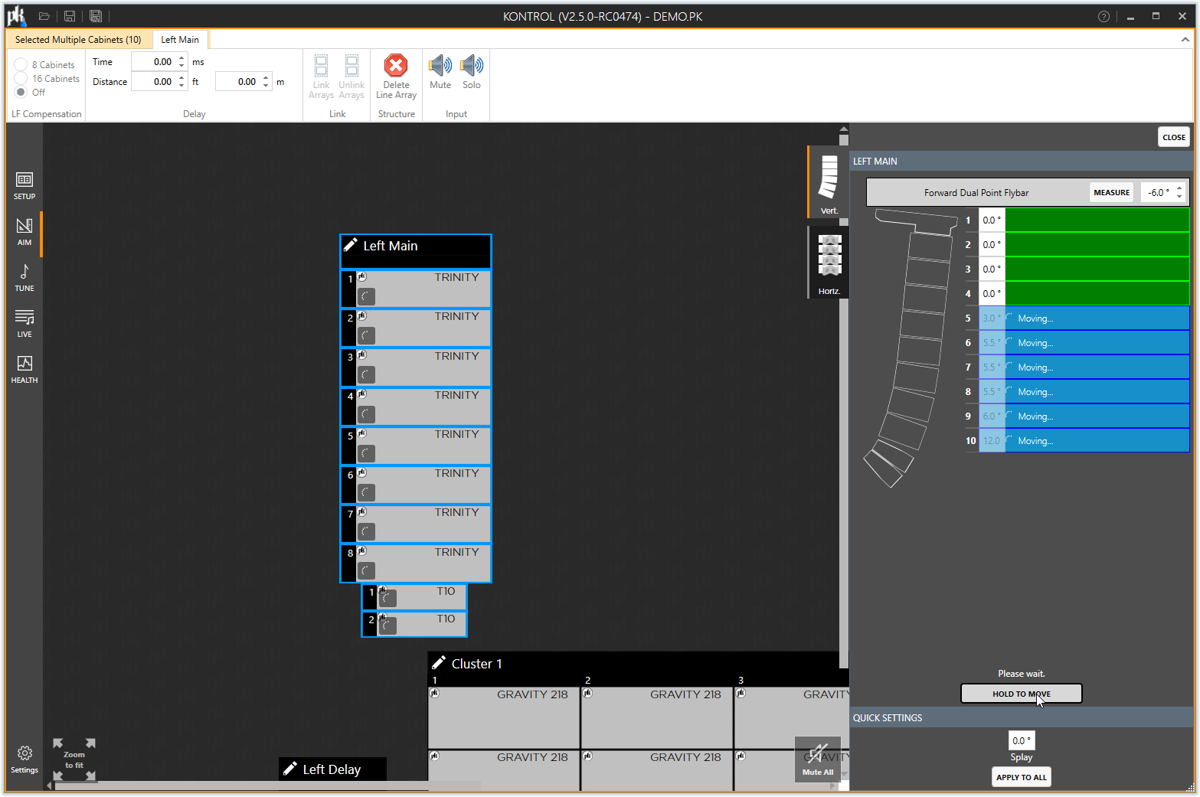
Task: Decrease the delay Time value stepper
Action: 181,66
